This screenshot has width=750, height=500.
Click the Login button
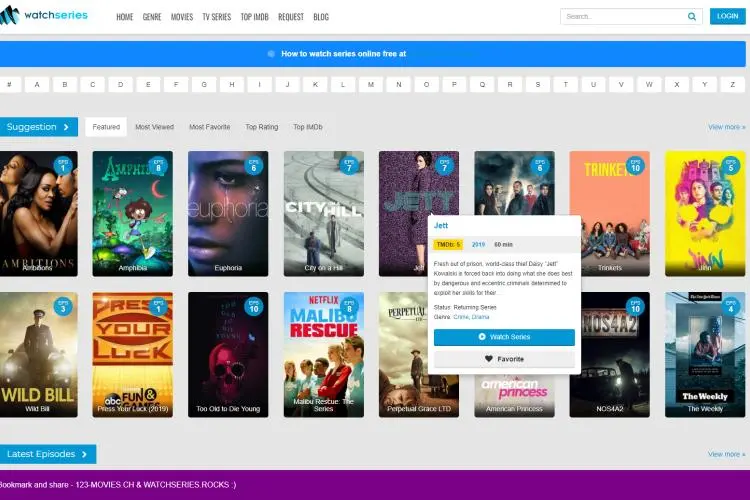click(728, 16)
